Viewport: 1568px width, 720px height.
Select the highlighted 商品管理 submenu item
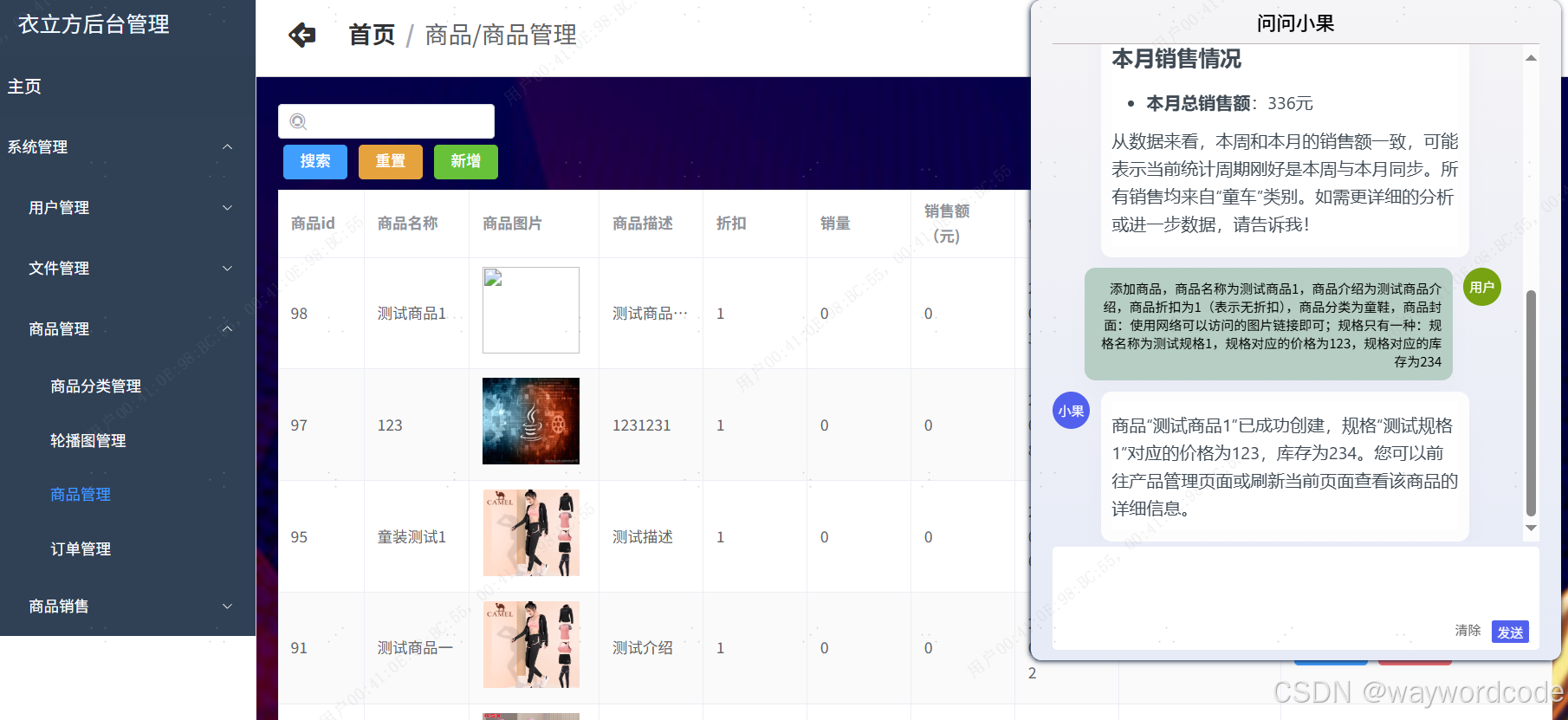pyautogui.click(x=81, y=495)
